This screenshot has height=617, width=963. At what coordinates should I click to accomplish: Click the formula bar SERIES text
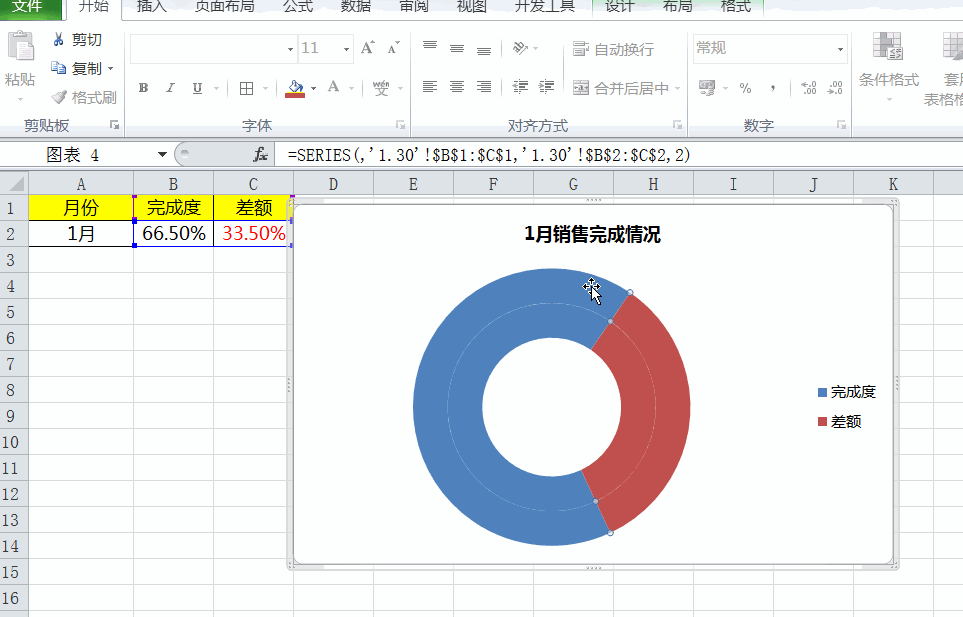tap(489, 155)
